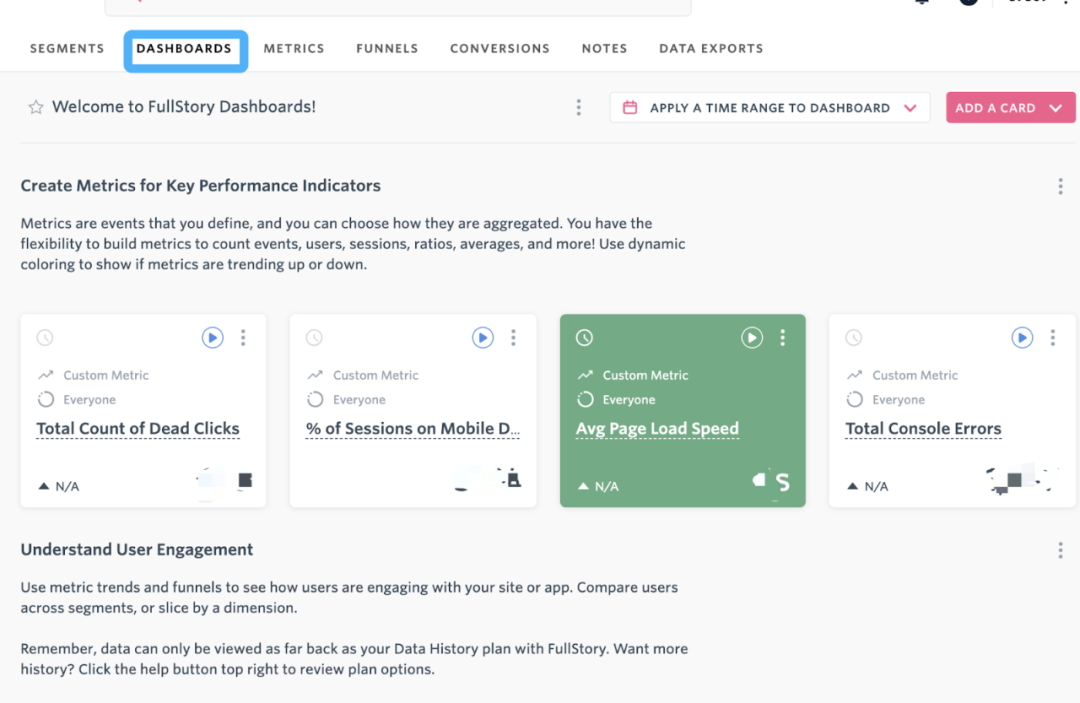
Task: Open kebab menu on Avg Page Load Speed card
Action: coord(782,337)
